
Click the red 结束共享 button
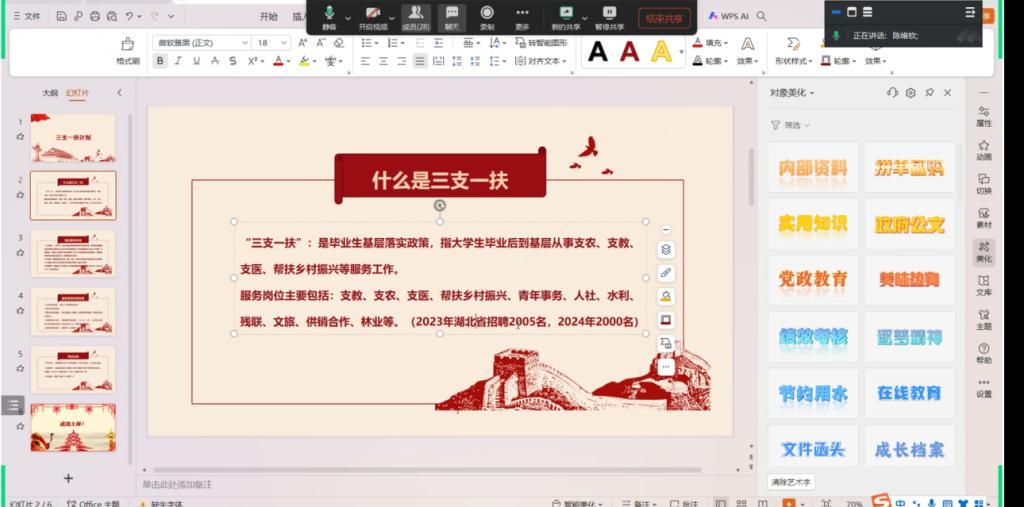click(664, 18)
